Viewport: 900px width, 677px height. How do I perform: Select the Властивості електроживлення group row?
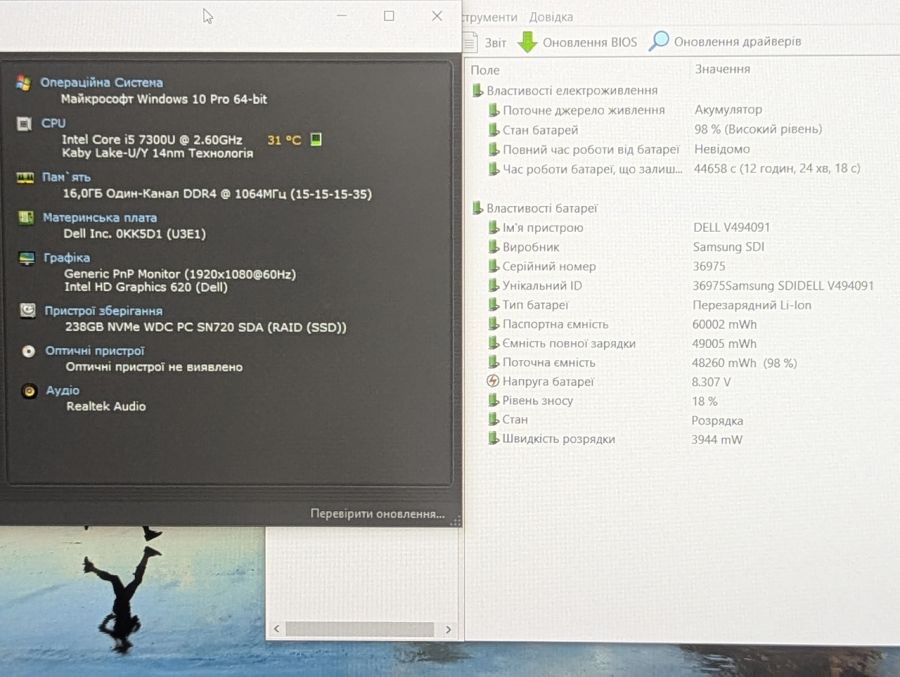click(x=565, y=90)
